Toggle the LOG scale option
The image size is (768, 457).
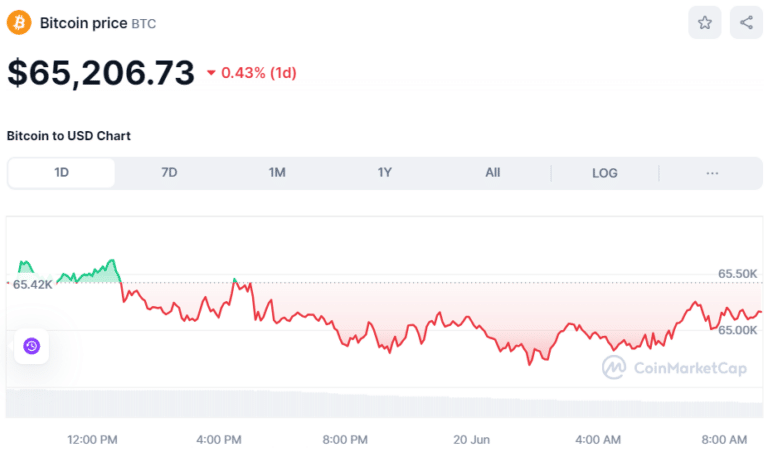coord(605,173)
